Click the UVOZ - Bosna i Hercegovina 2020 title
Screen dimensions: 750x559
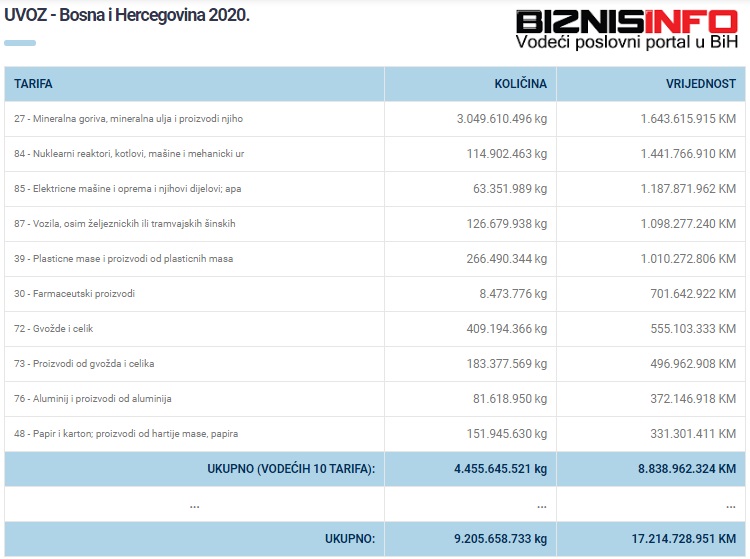click(127, 17)
